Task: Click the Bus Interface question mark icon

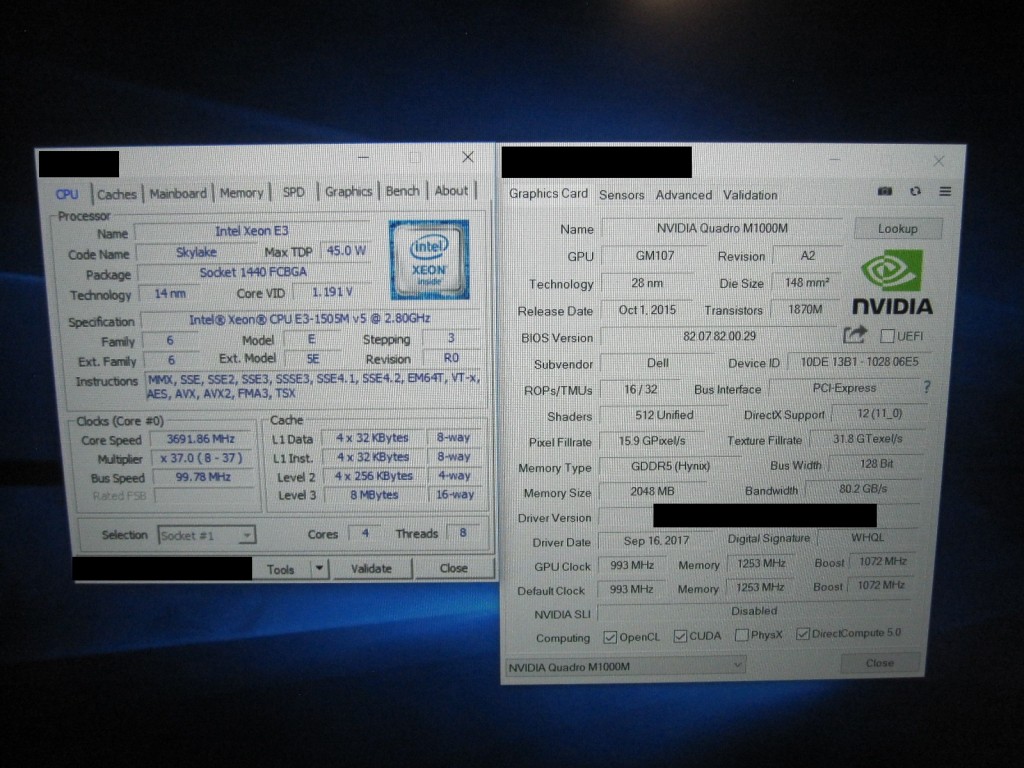Action: tap(927, 387)
